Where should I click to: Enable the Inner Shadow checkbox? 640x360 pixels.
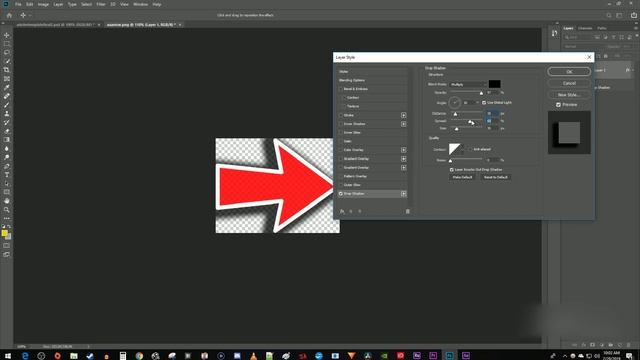tap(341, 124)
